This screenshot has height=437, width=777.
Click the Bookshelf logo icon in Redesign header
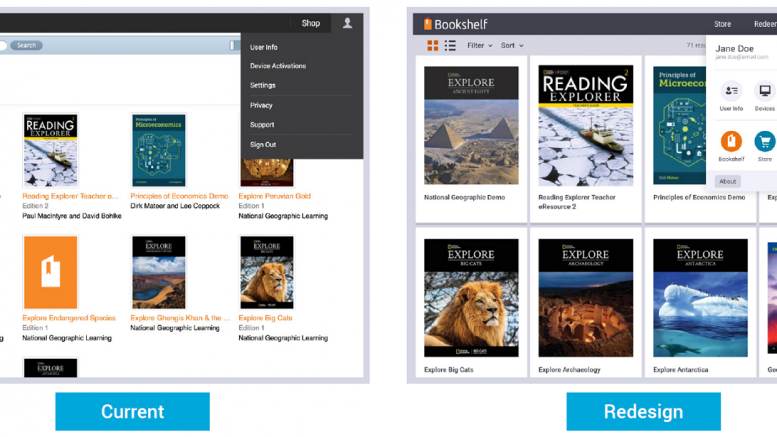428,24
